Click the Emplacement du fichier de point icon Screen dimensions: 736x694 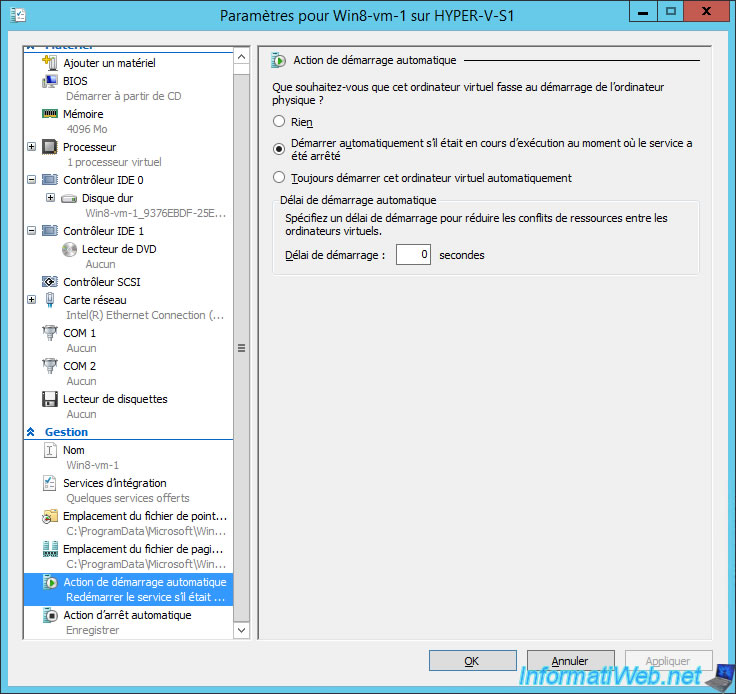[50, 516]
